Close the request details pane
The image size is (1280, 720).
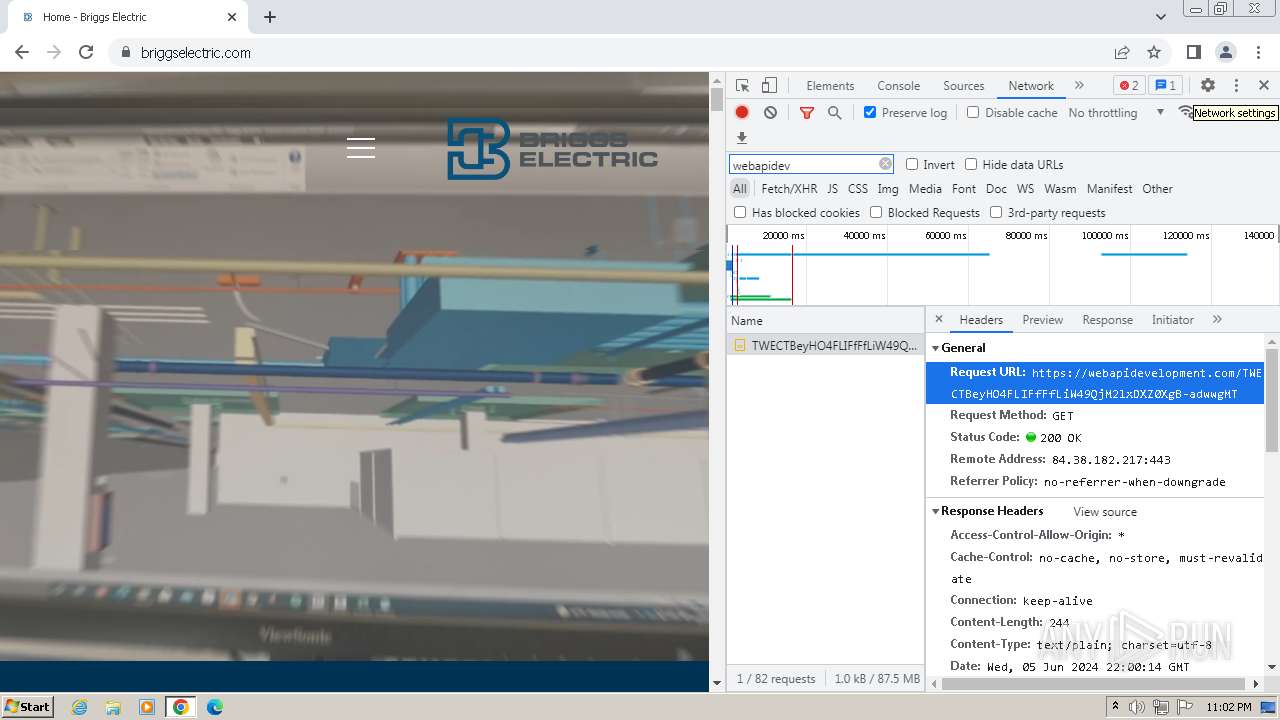pos(939,319)
